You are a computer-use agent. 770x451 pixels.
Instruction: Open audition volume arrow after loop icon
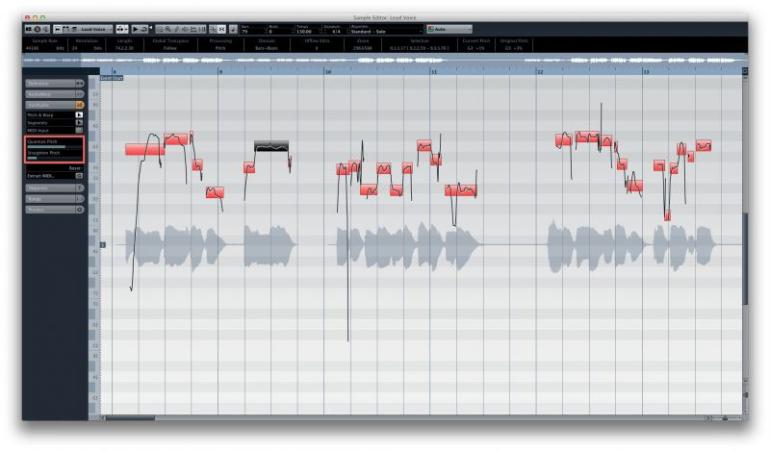(151, 28)
